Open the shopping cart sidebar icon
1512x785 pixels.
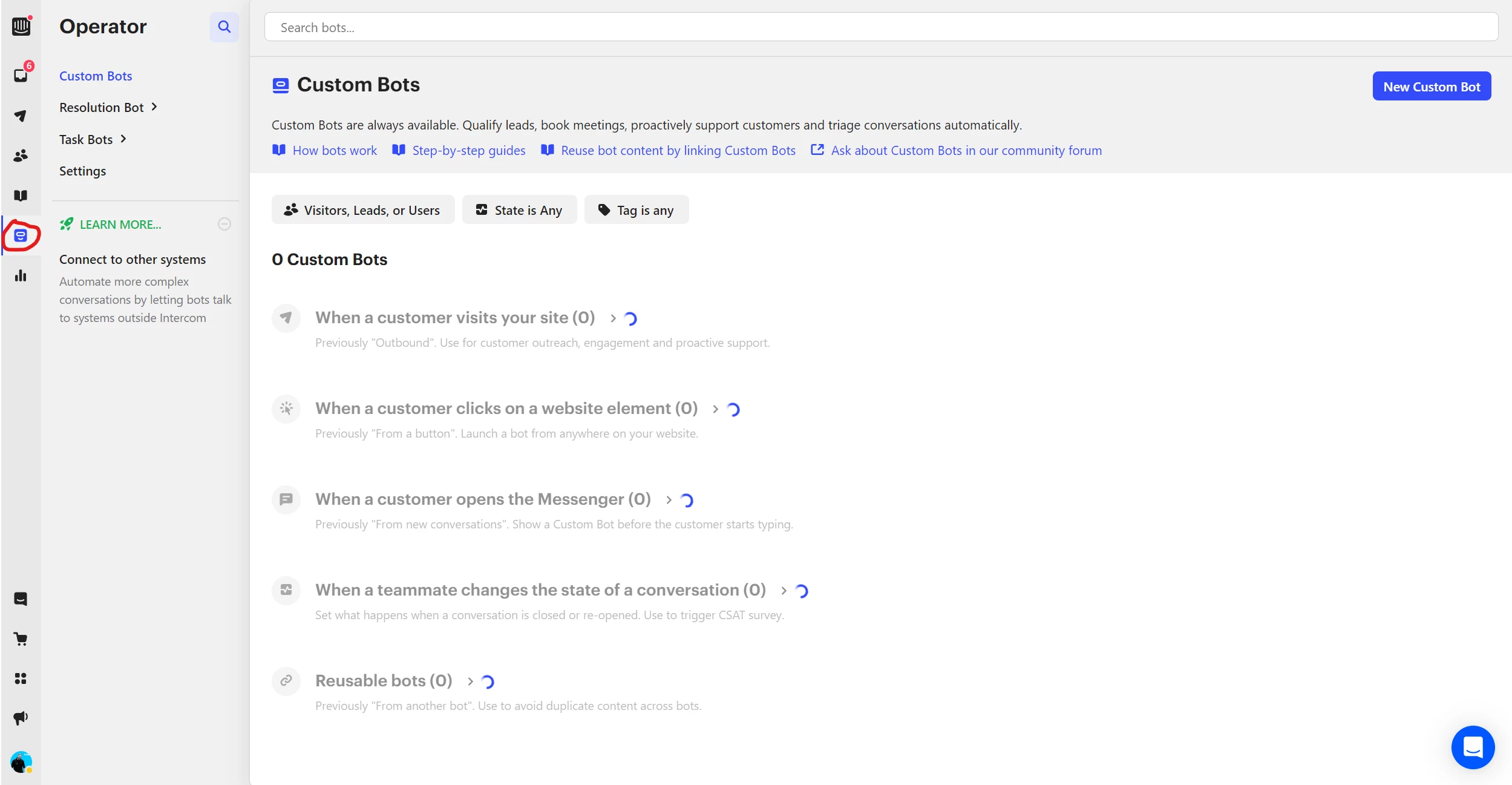click(x=21, y=639)
